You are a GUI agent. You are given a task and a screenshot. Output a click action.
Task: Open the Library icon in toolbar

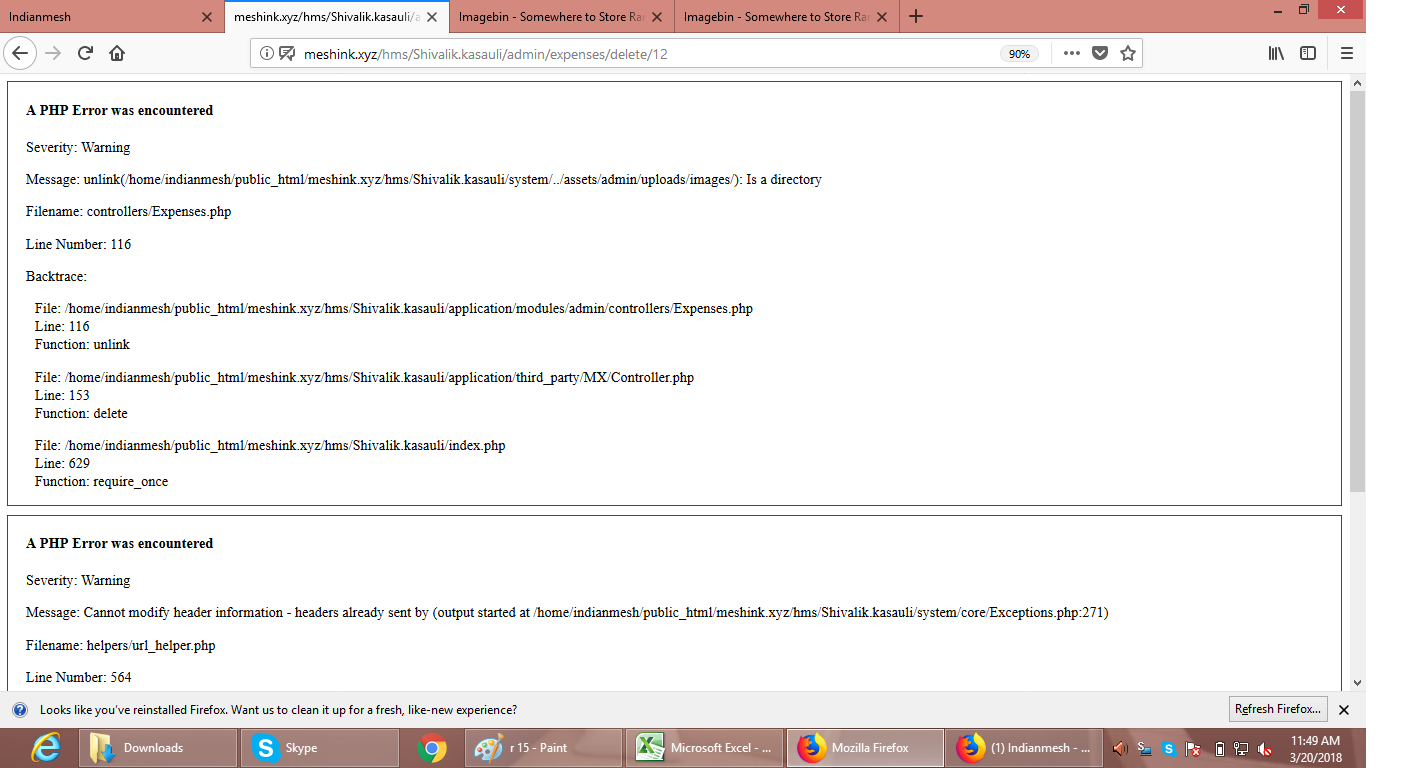[x=1276, y=54]
